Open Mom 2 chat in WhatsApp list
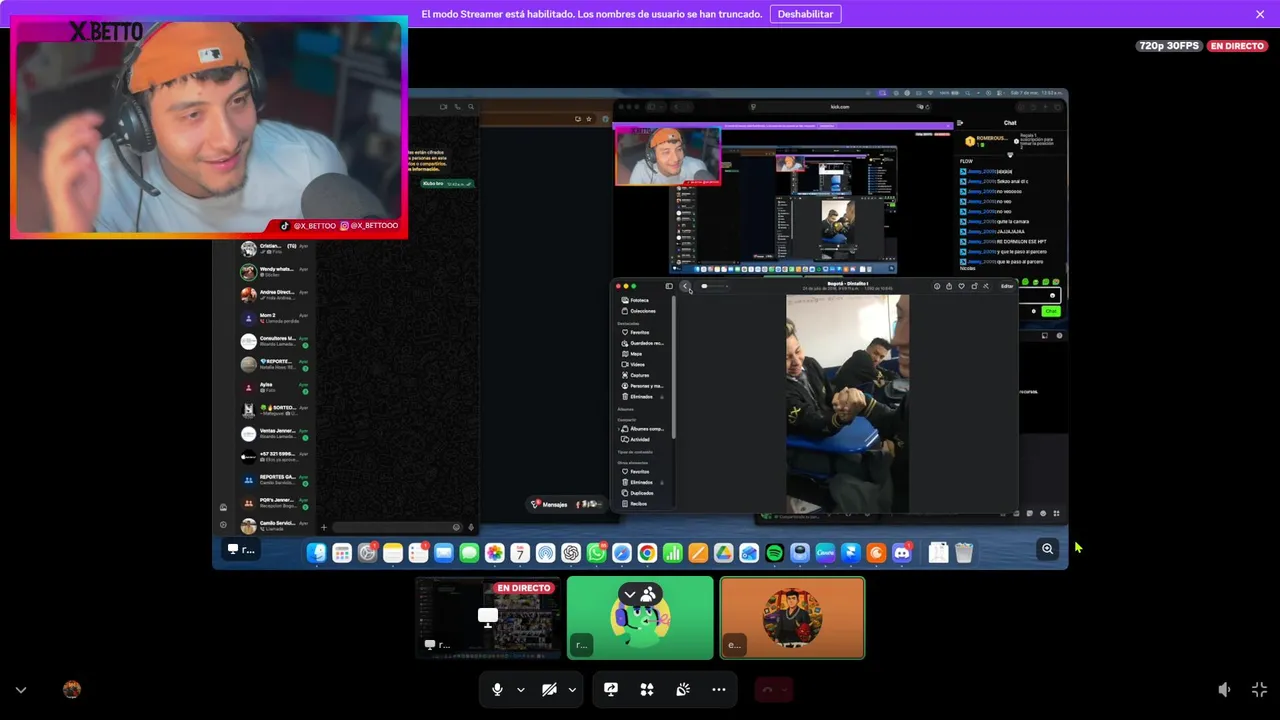Screen dimensions: 1280x720 click(x=275, y=318)
